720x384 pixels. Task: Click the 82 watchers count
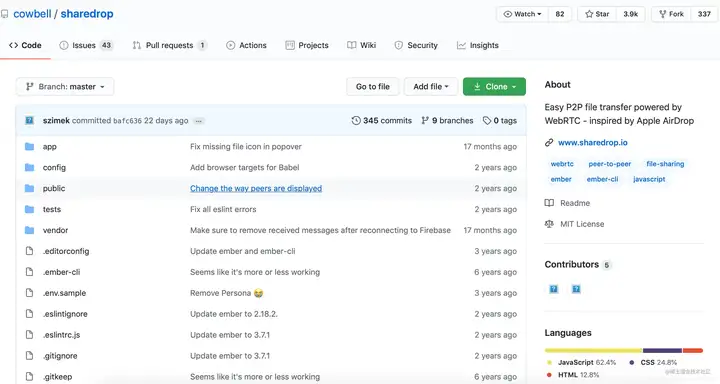point(560,14)
